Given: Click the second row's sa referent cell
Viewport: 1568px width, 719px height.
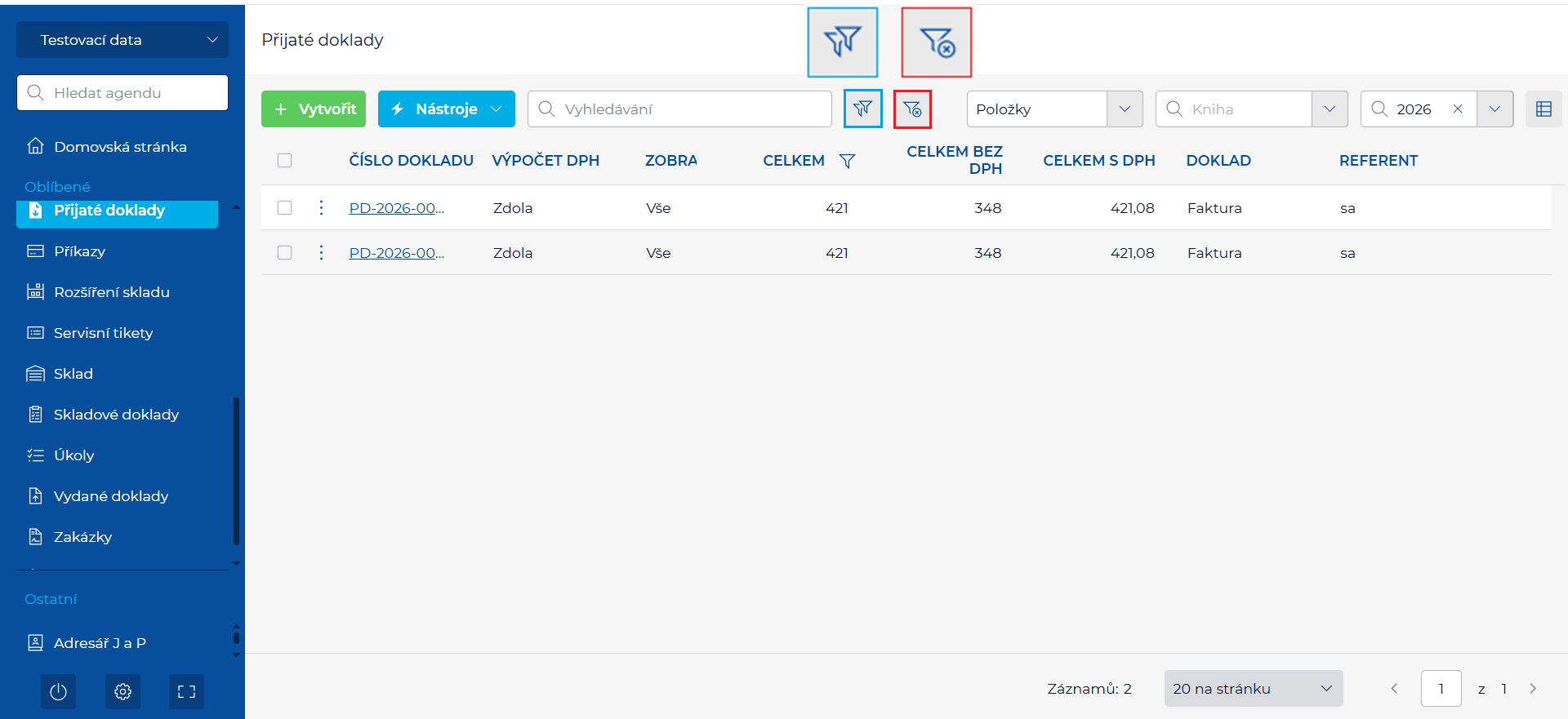Looking at the screenshot, I should click(1347, 253).
